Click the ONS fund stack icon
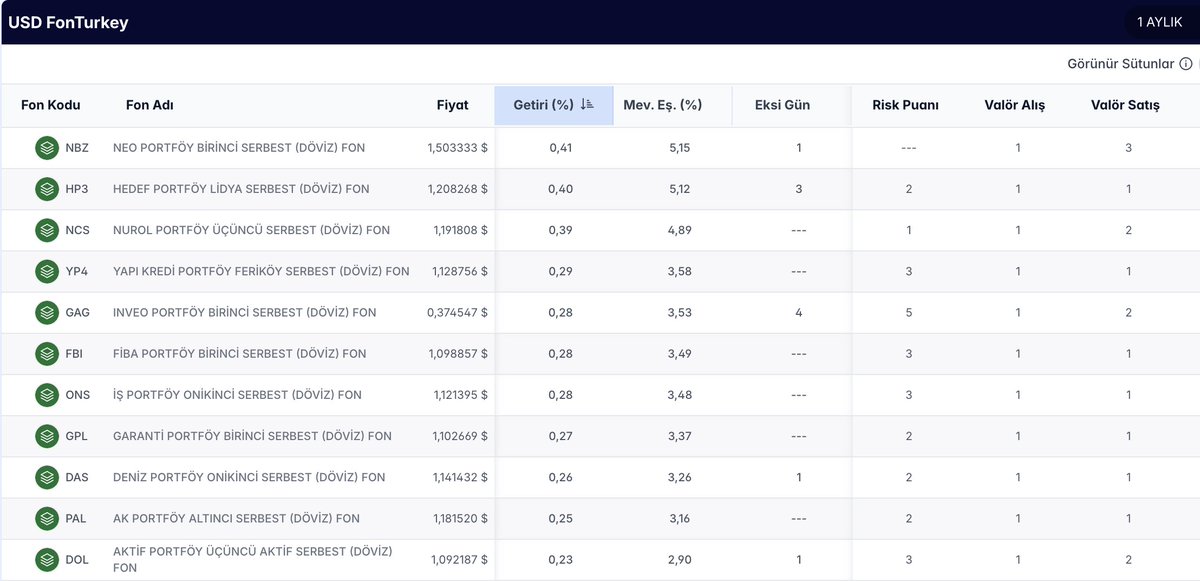Image resolution: width=1200 pixels, height=581 pixels. coord(47,395)
